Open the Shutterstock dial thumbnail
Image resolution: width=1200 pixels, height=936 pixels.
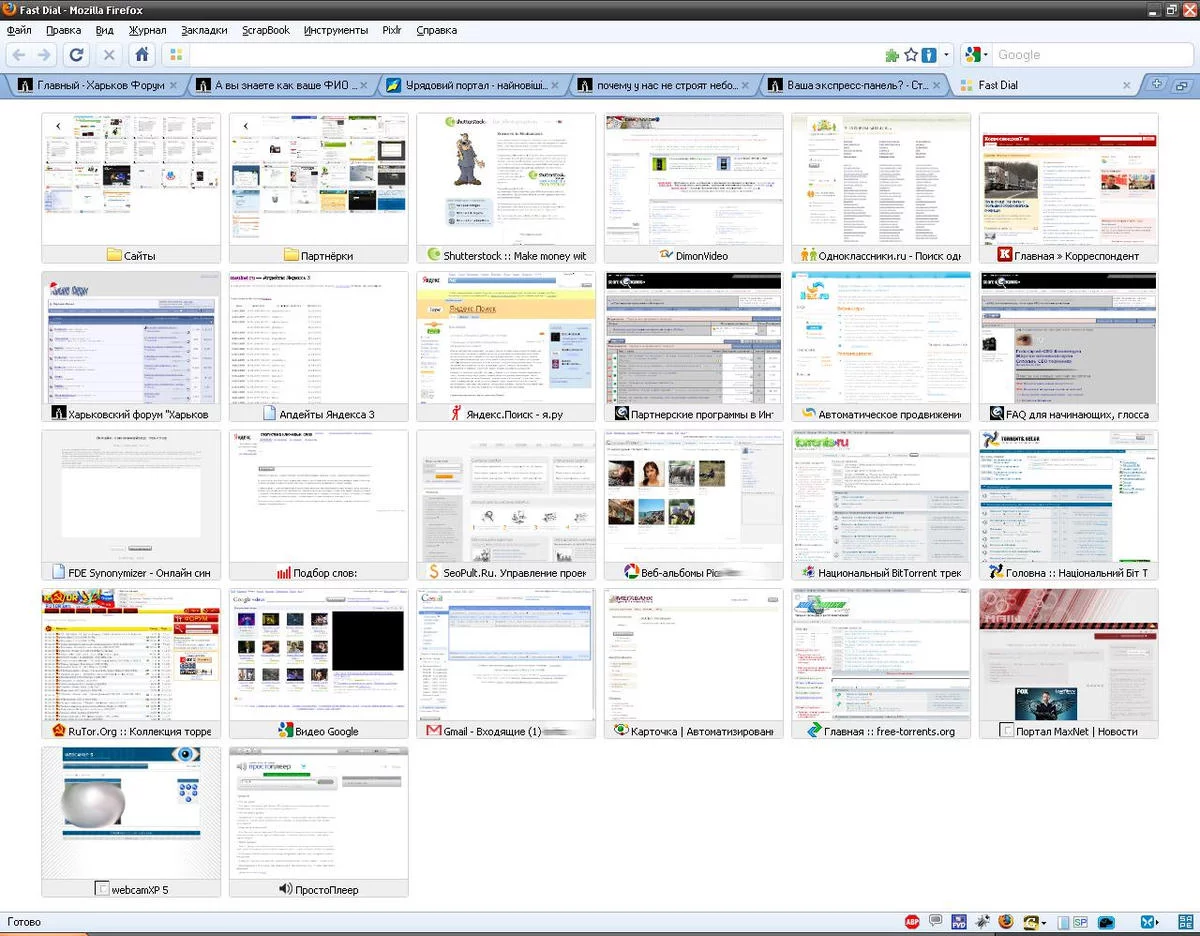506,188
